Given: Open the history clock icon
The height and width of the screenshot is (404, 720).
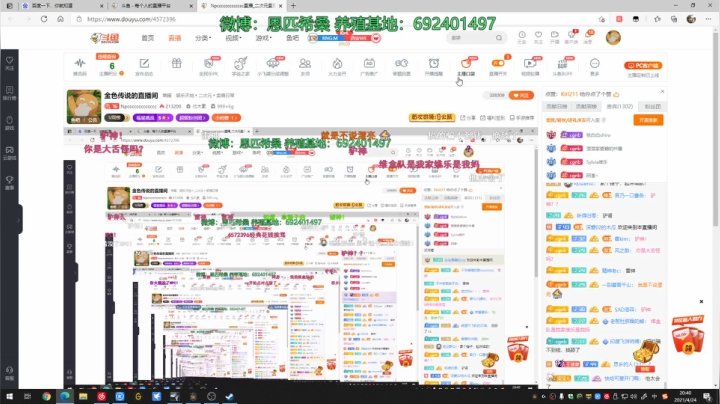Looking at the screenshot, I should (522, 37).
